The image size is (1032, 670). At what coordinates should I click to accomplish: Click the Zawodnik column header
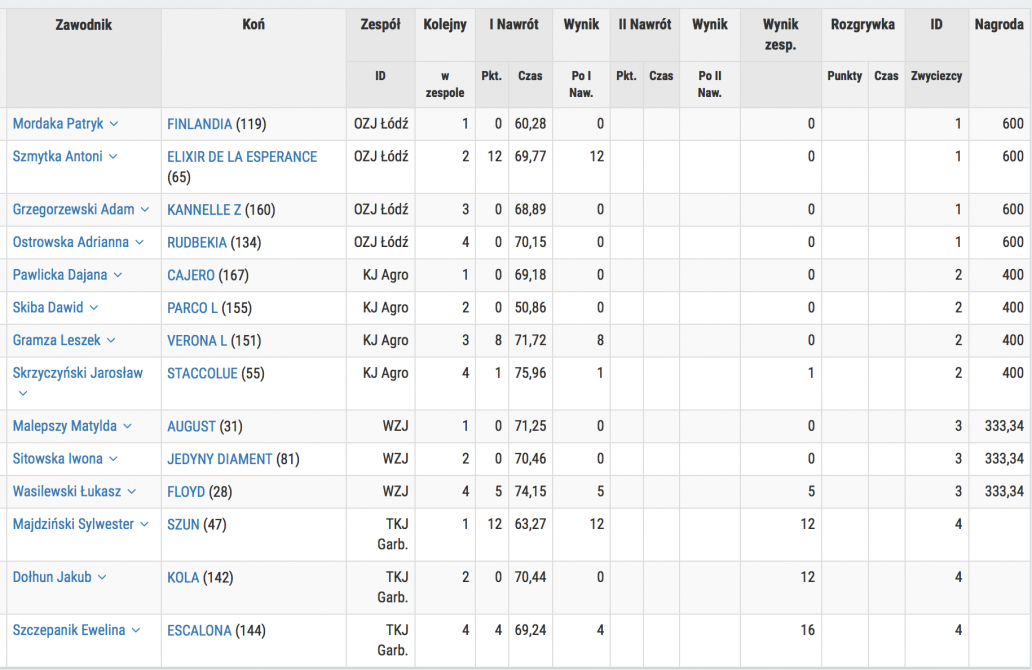pyautogui.click(x=84, y=25)
